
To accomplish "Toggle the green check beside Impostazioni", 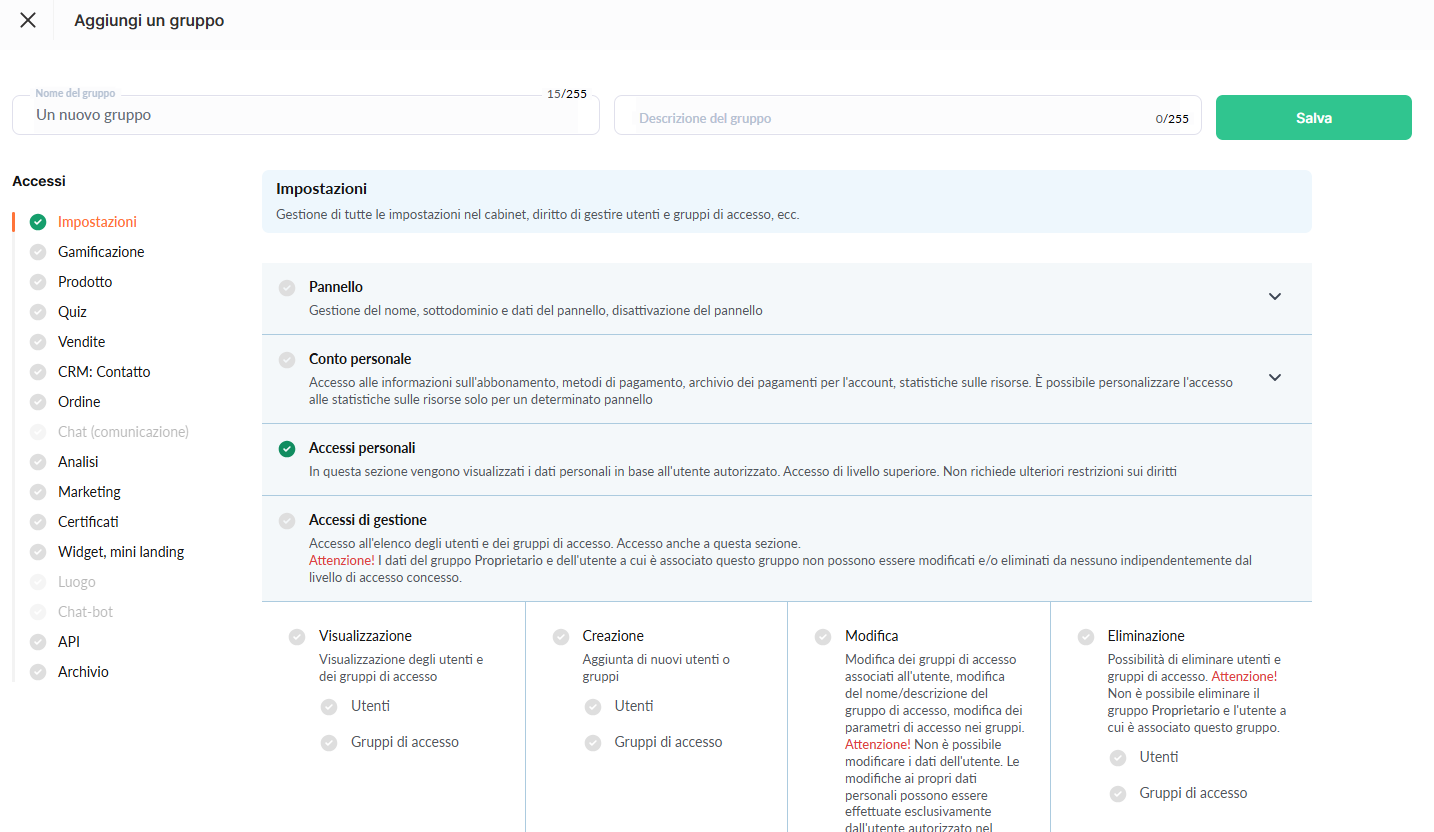I will (x=38, y=222).
